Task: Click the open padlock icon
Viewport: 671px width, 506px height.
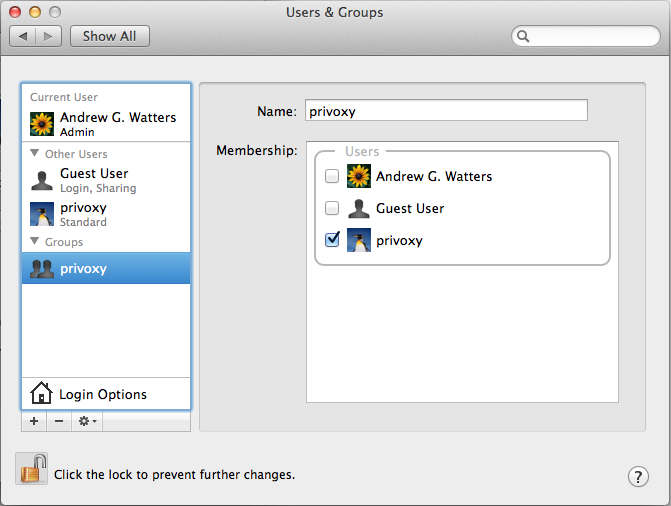Action: (32, 469)
